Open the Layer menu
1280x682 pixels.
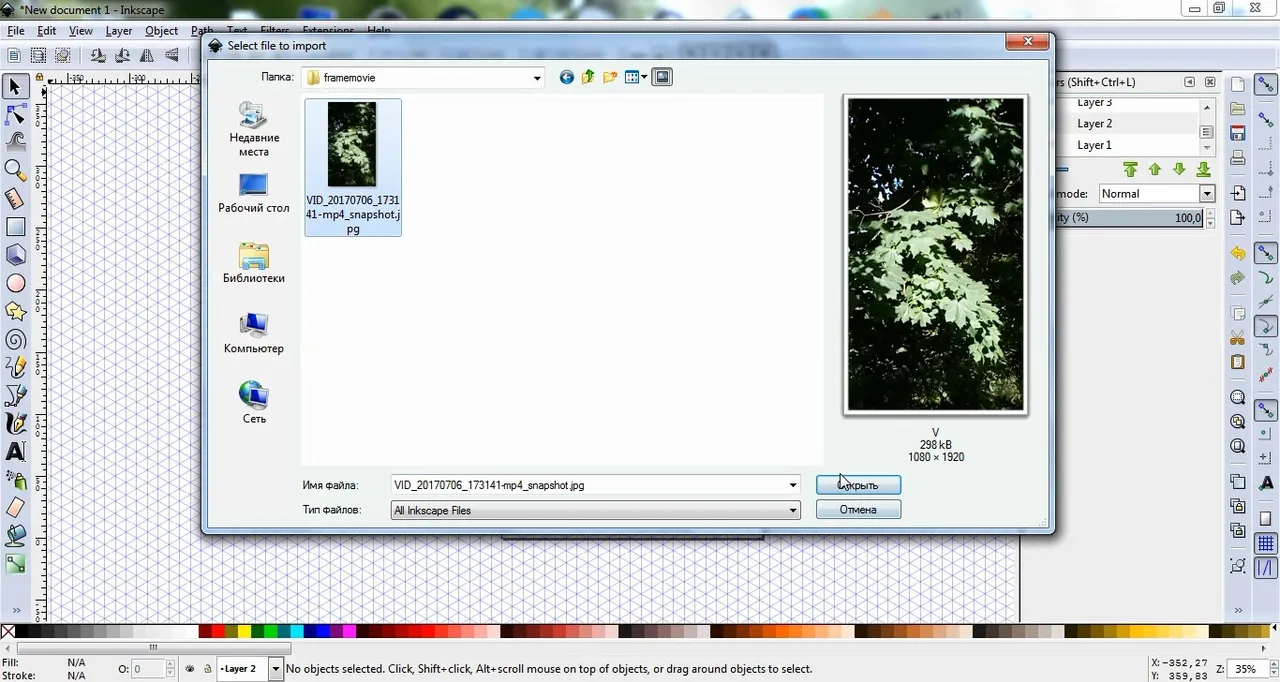pos(119,31)
